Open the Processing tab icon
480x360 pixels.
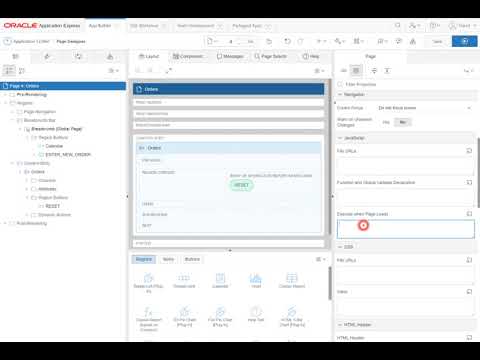click(78, 57)
